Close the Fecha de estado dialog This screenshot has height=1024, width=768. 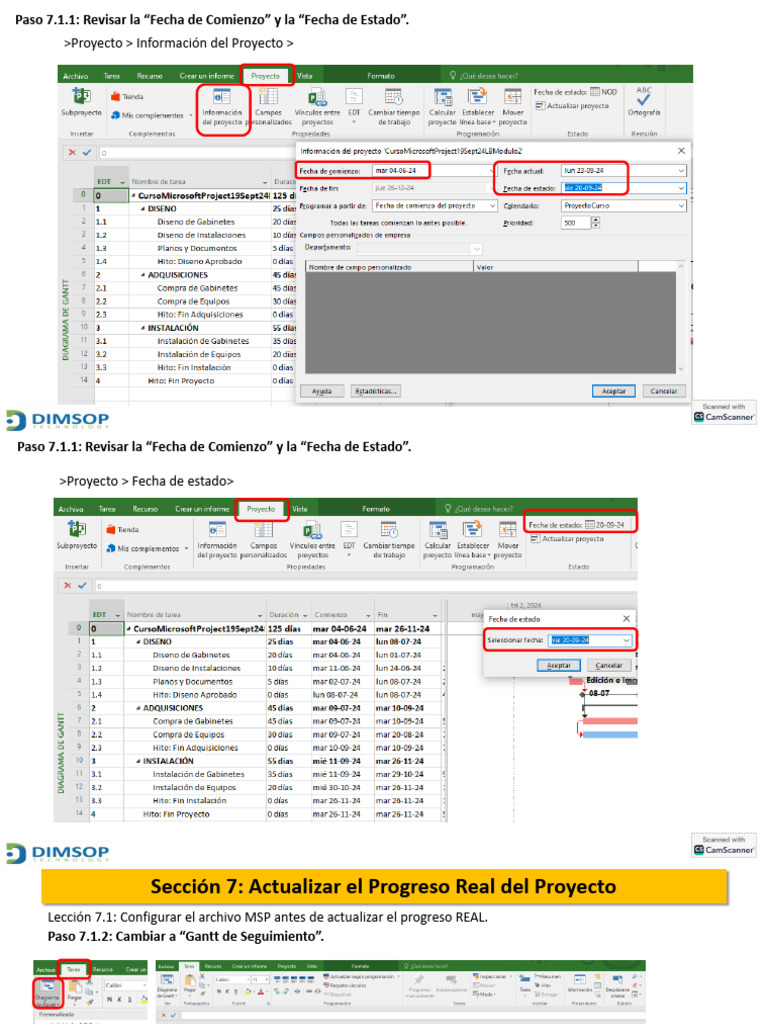[626, 618]
